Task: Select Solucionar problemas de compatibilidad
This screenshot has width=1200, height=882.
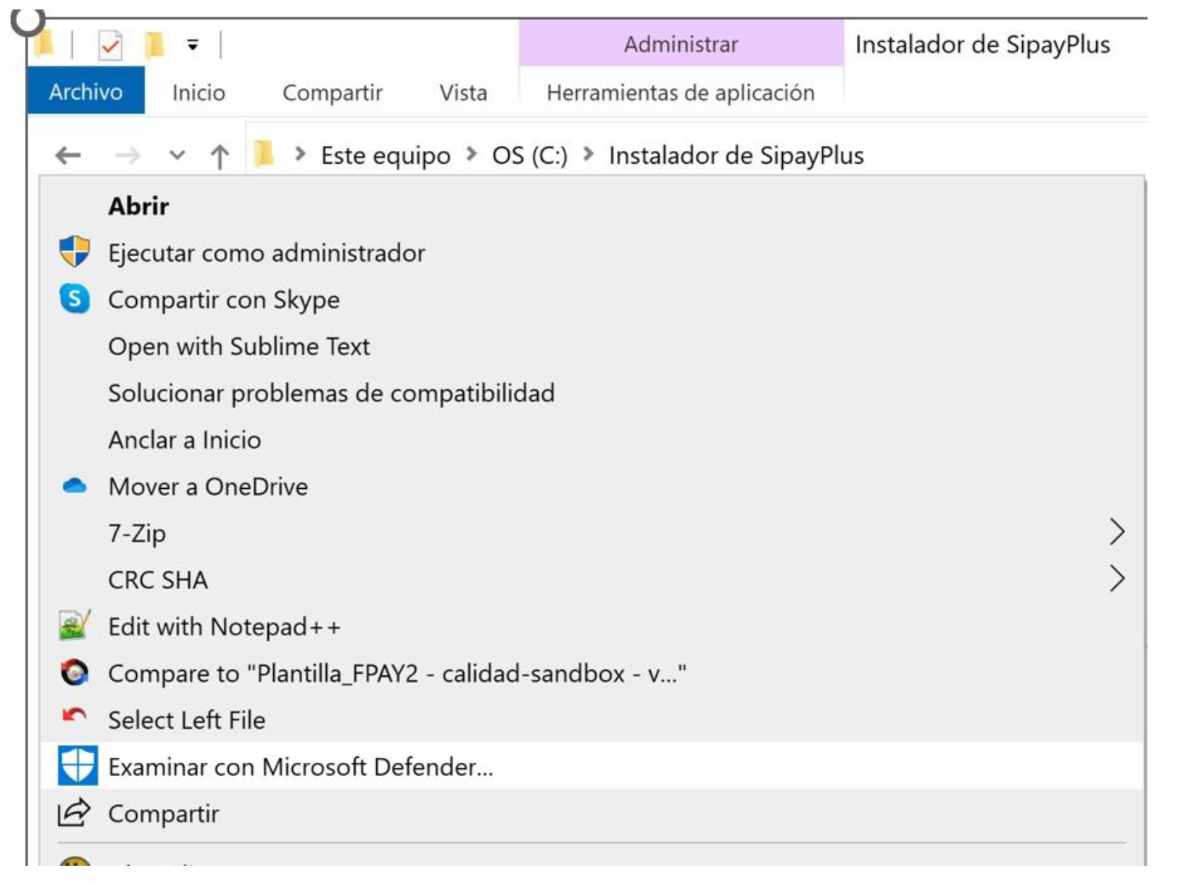Action: click(331, 393)
